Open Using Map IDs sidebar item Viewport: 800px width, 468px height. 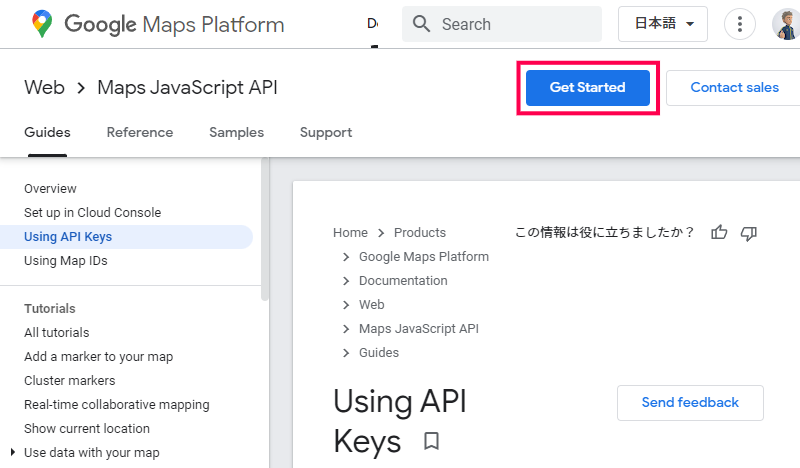[x=66, y=261]
